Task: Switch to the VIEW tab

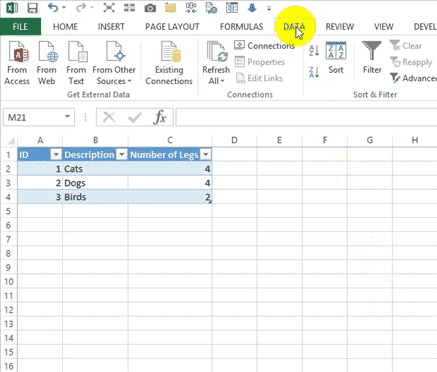Action: coord(384,27)
